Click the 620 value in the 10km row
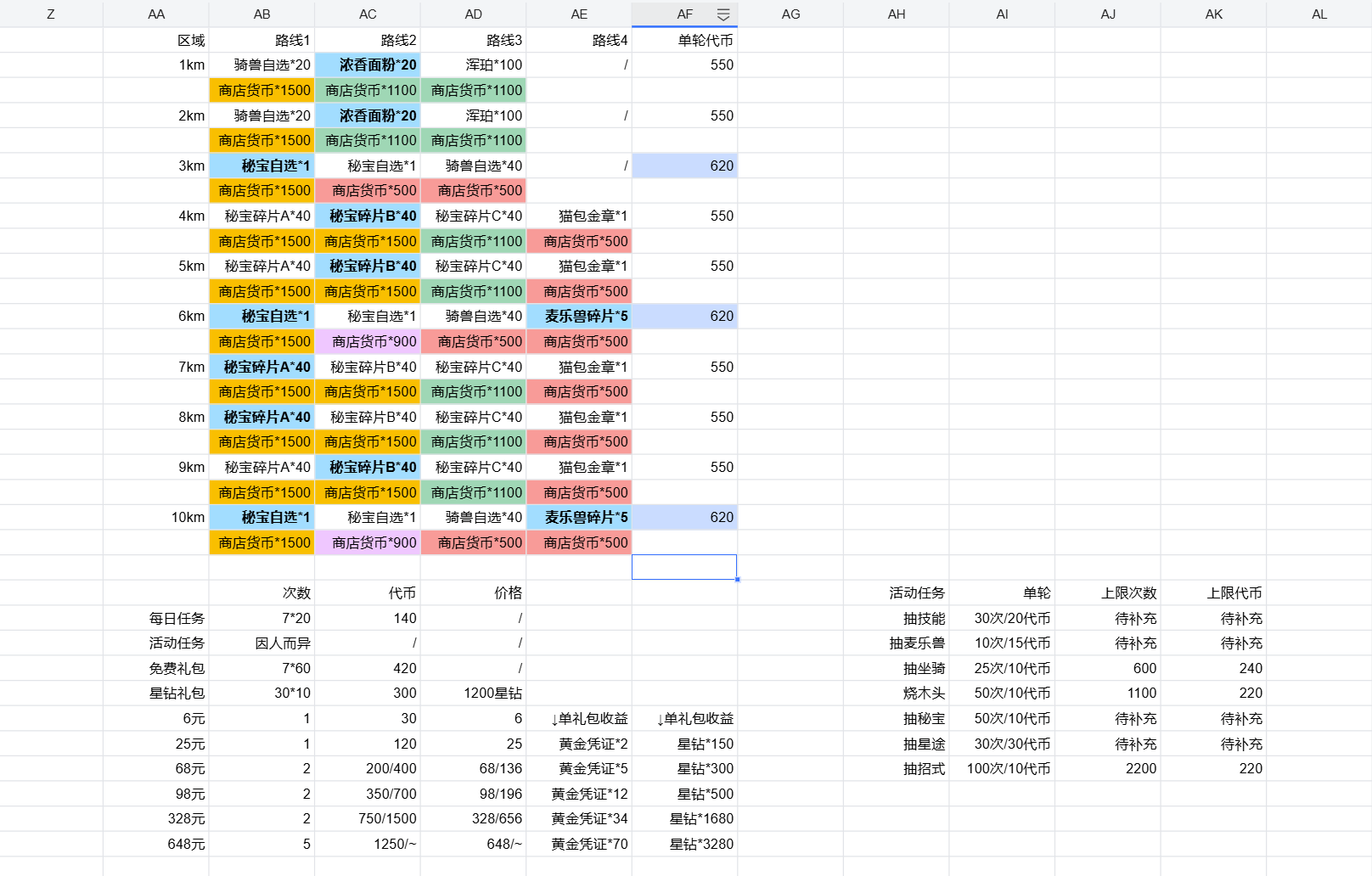Screen dimensions: 1372x876 (x=684, y=517)
